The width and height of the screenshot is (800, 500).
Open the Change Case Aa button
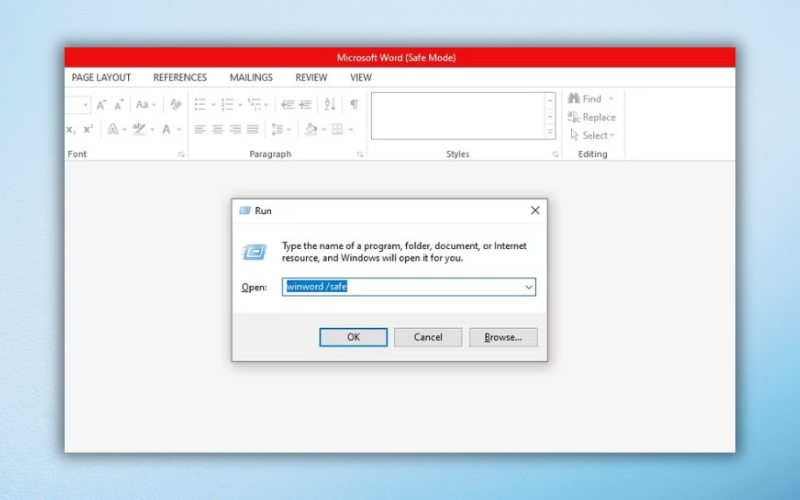[142, 105]
